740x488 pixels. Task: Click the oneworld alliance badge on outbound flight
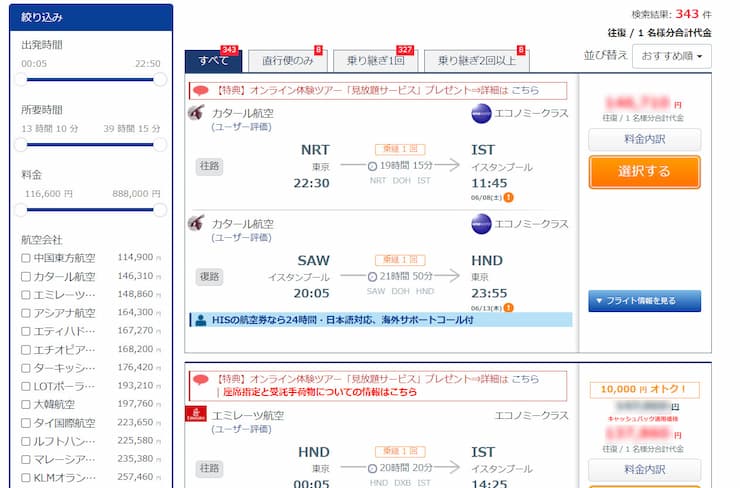(x=481, y=113)
